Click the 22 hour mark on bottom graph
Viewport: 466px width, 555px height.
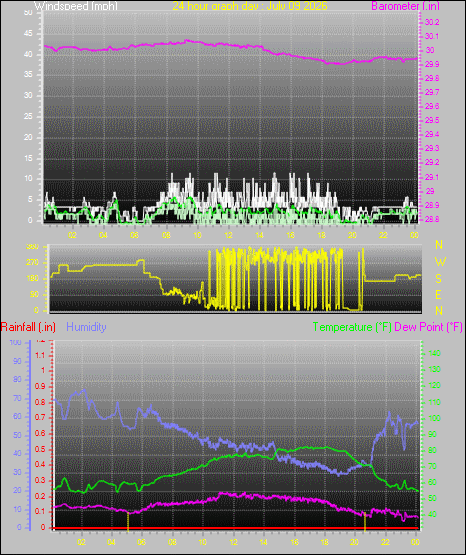(x=385, y=542)
